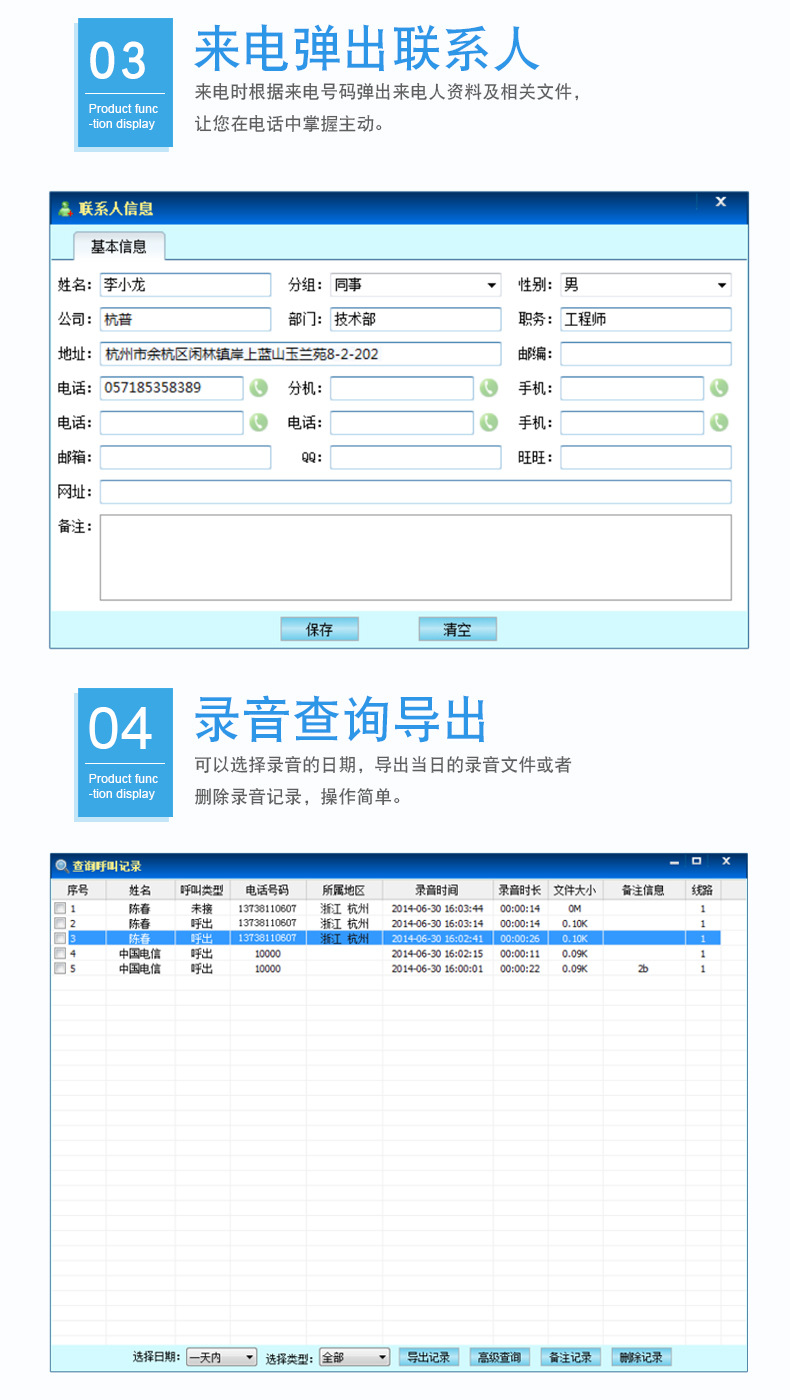790x1400 pixels.
Task: Select the 基本信息 tab
Action: 119,246
